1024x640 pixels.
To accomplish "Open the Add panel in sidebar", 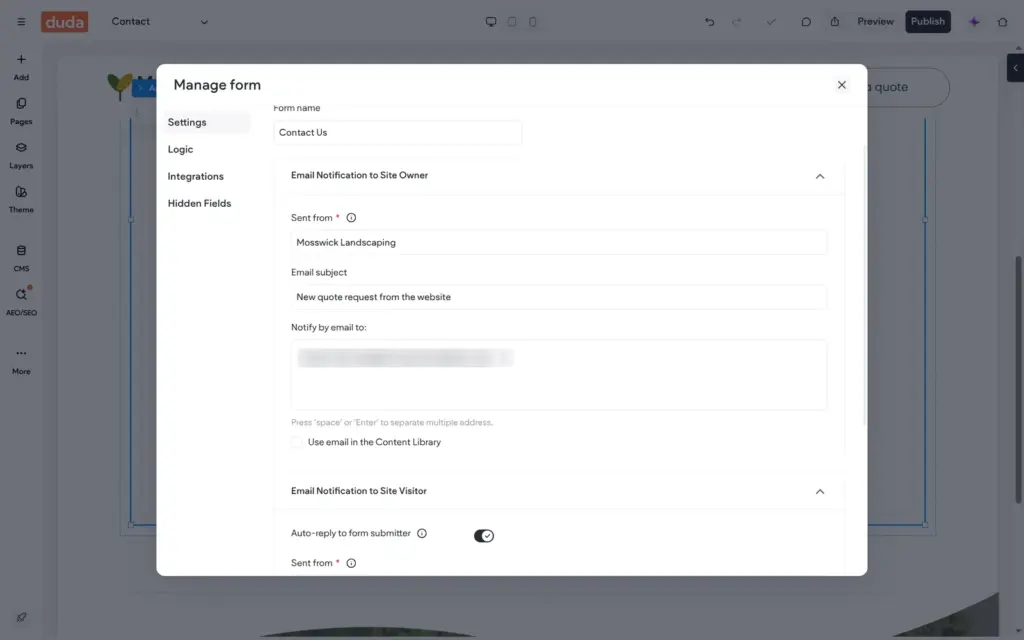I will 21,67.
